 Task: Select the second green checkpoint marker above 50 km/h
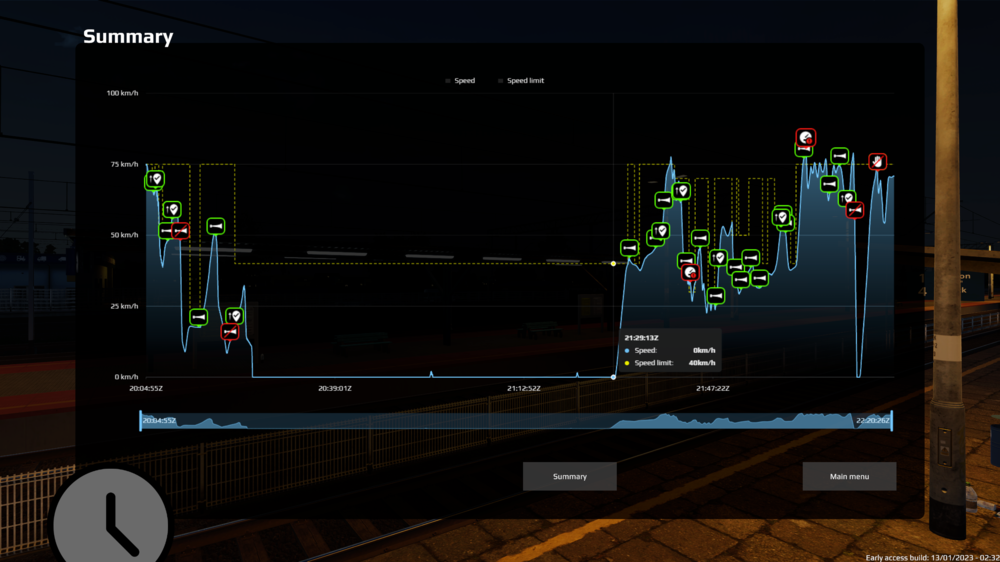coord(172,209)
